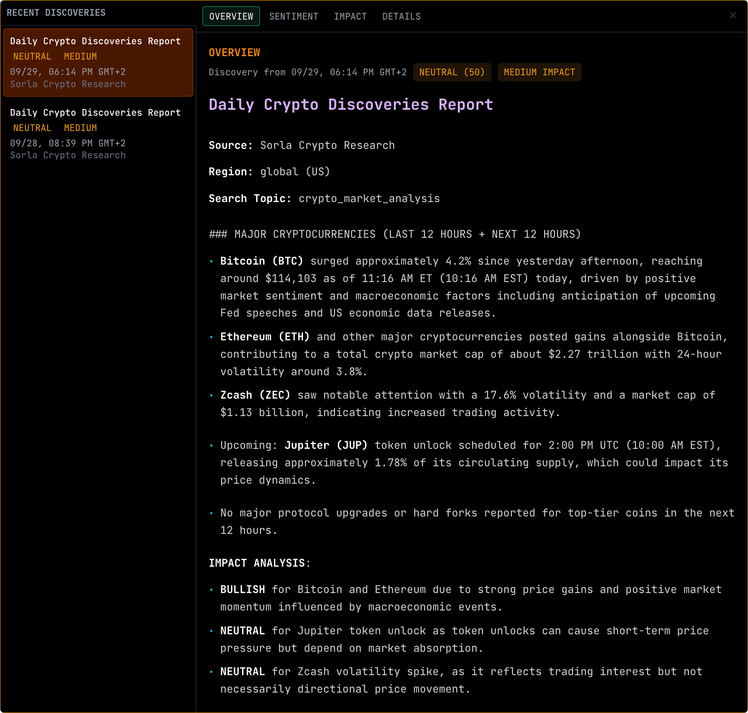Click the BULLISH label in impact analysis
The image size is (748, 713).
point(242,589)
